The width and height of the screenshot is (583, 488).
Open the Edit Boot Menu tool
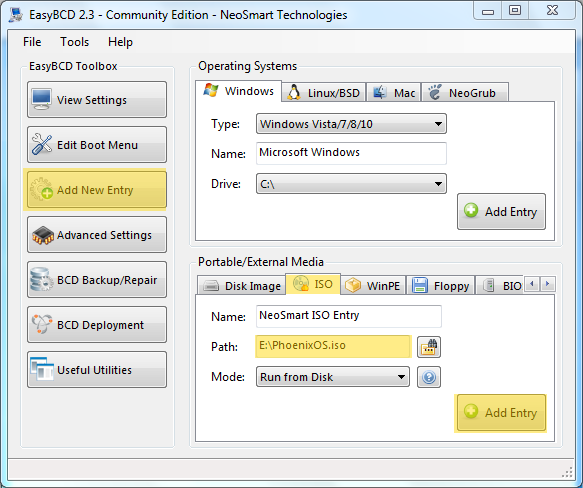97,145
